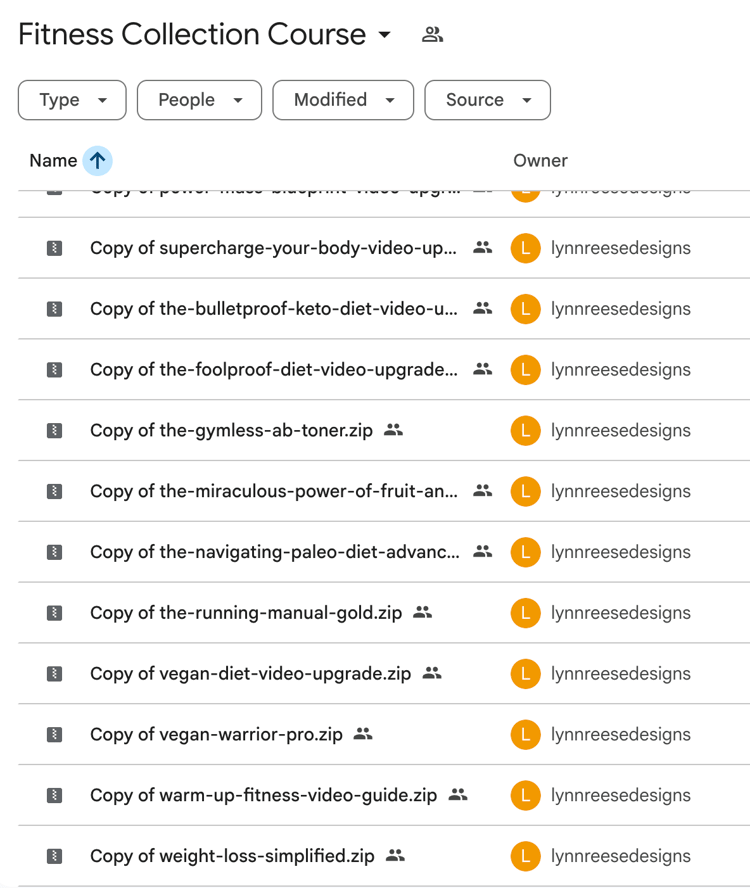750x888 pixels.
Task: Click owner avatar on bulletproof-keto-diet row
Action: [525, 309]
